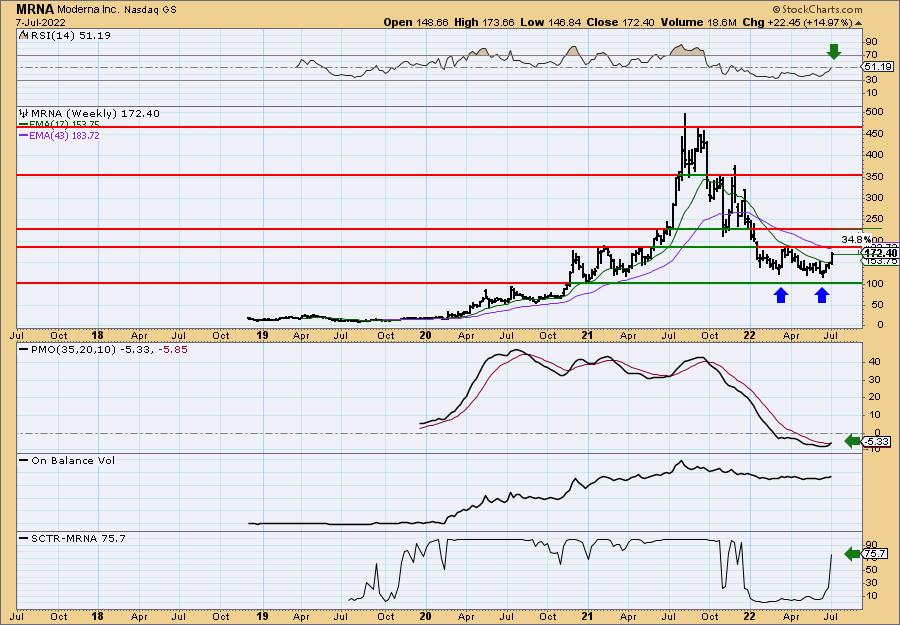Click the 51.19 RSI value tag on axis
Viewport: 900px width, 625px height.
877,67
